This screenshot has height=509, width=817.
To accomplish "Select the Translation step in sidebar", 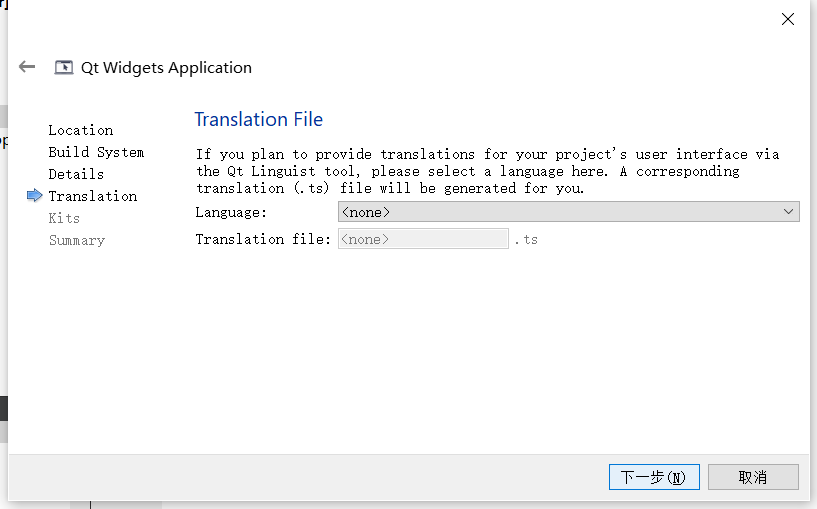I will 93,196.
